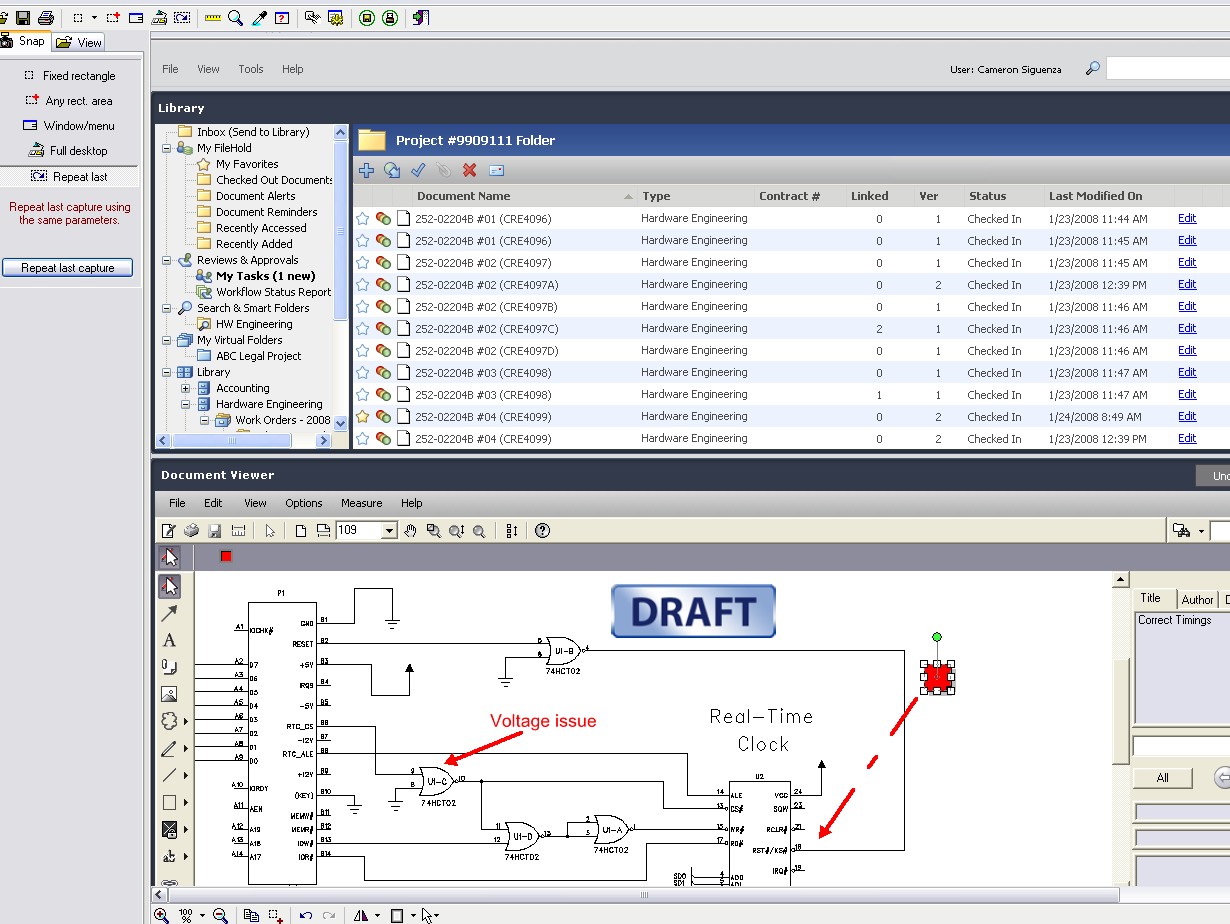Toggle the favorite star for 252-02204B #01
This screenshot has height=924, width=1230.
click(362, 218)
